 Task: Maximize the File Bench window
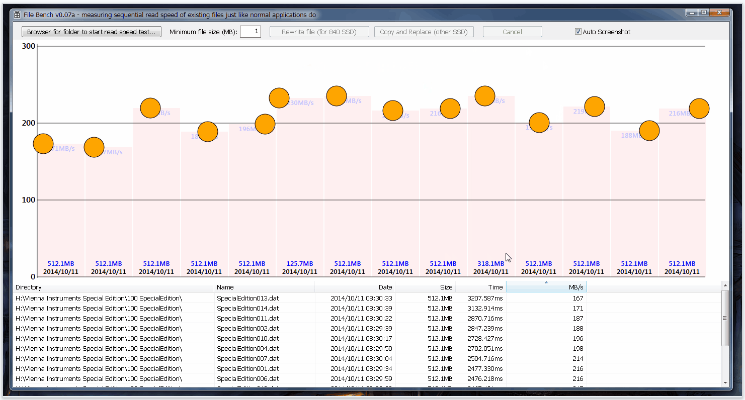click(x=704, y=13)
